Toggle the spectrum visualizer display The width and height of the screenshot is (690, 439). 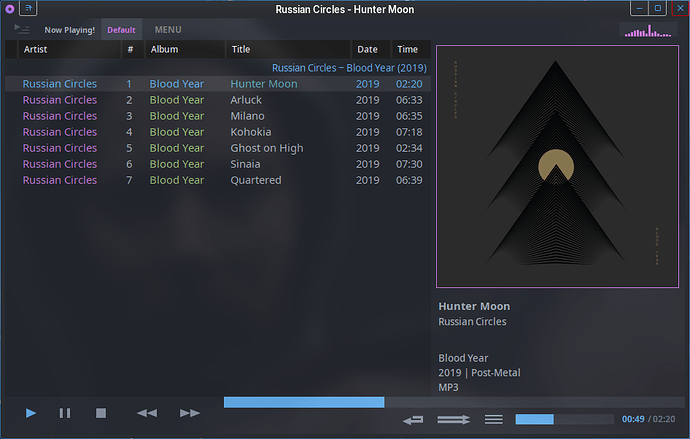(648, 31)
